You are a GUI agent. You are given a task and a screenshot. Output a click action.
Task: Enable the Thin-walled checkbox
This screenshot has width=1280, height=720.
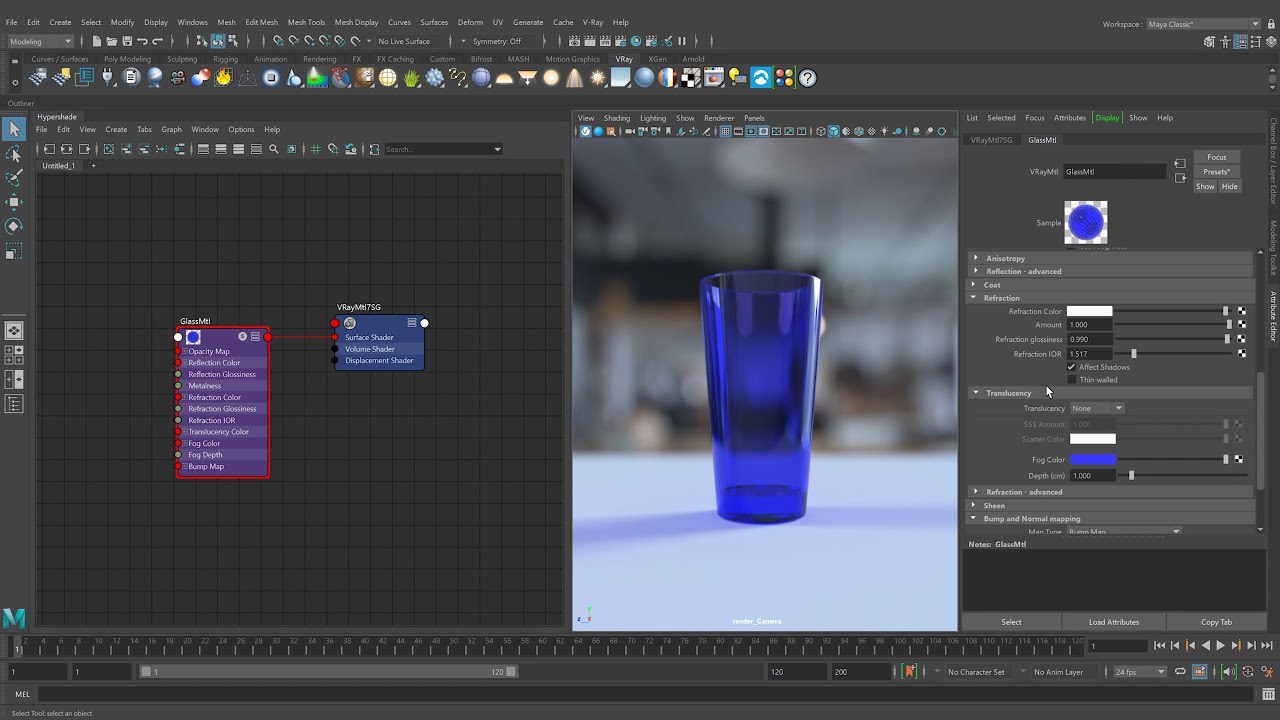pos(1071,380)
